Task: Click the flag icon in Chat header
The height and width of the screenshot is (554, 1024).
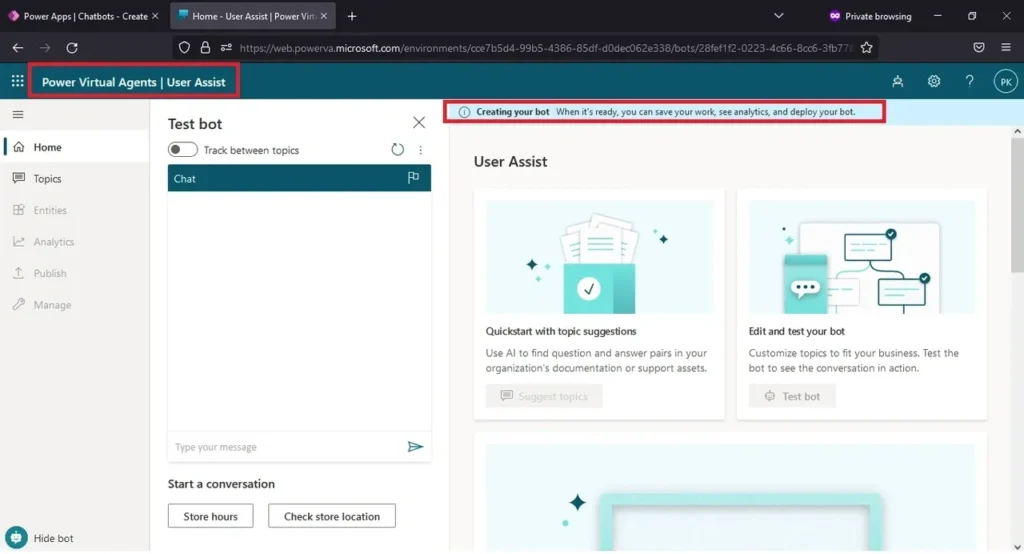Action: (413, 178)
